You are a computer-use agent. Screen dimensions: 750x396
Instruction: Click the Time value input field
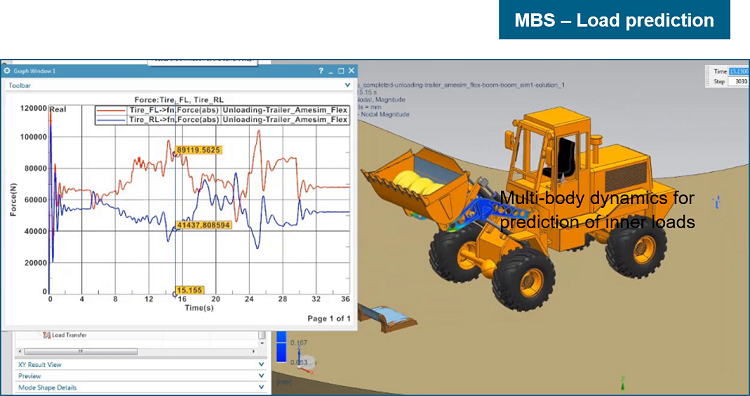coord(738,71)
